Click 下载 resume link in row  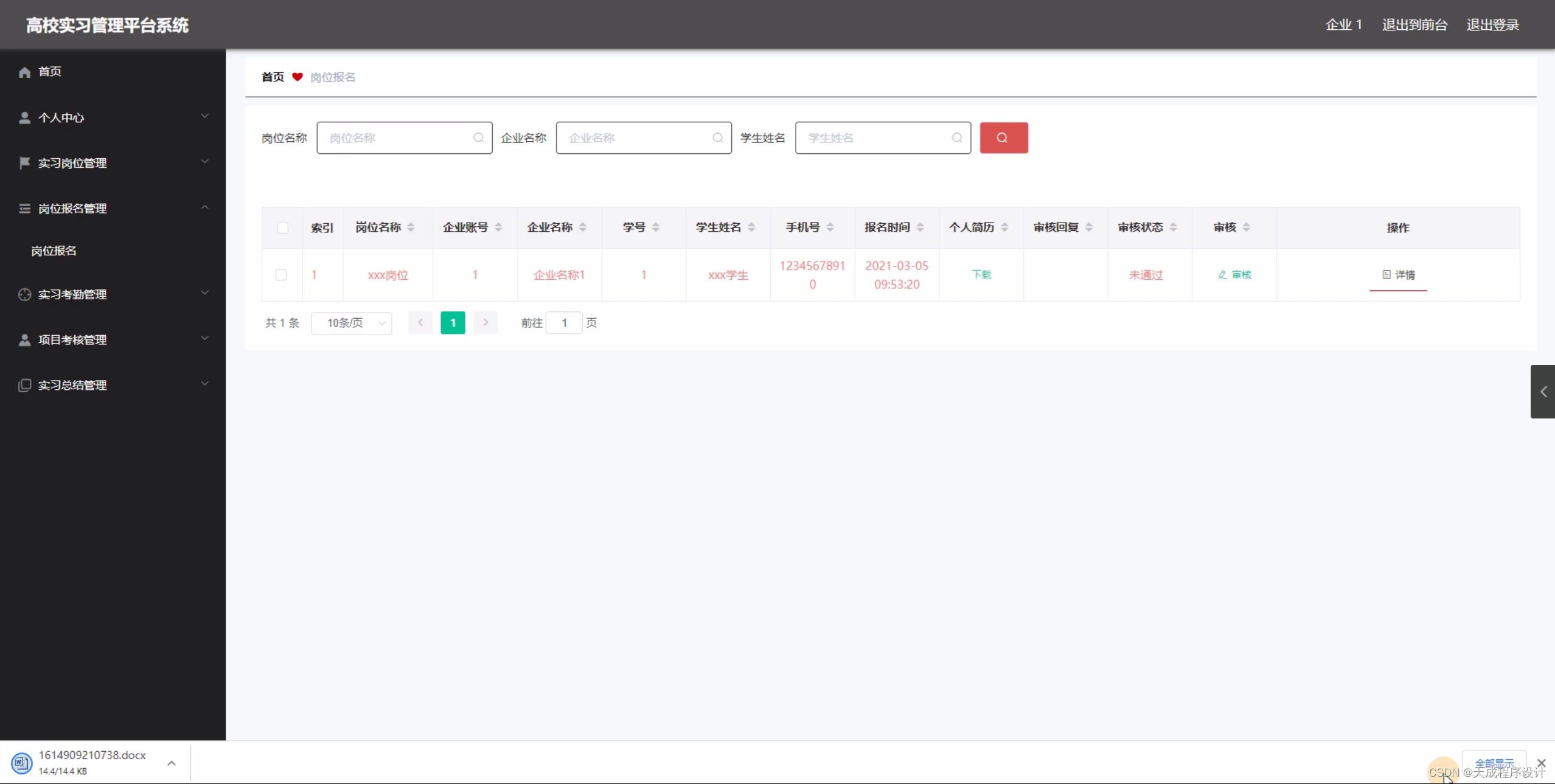click(x=981, y=275)
